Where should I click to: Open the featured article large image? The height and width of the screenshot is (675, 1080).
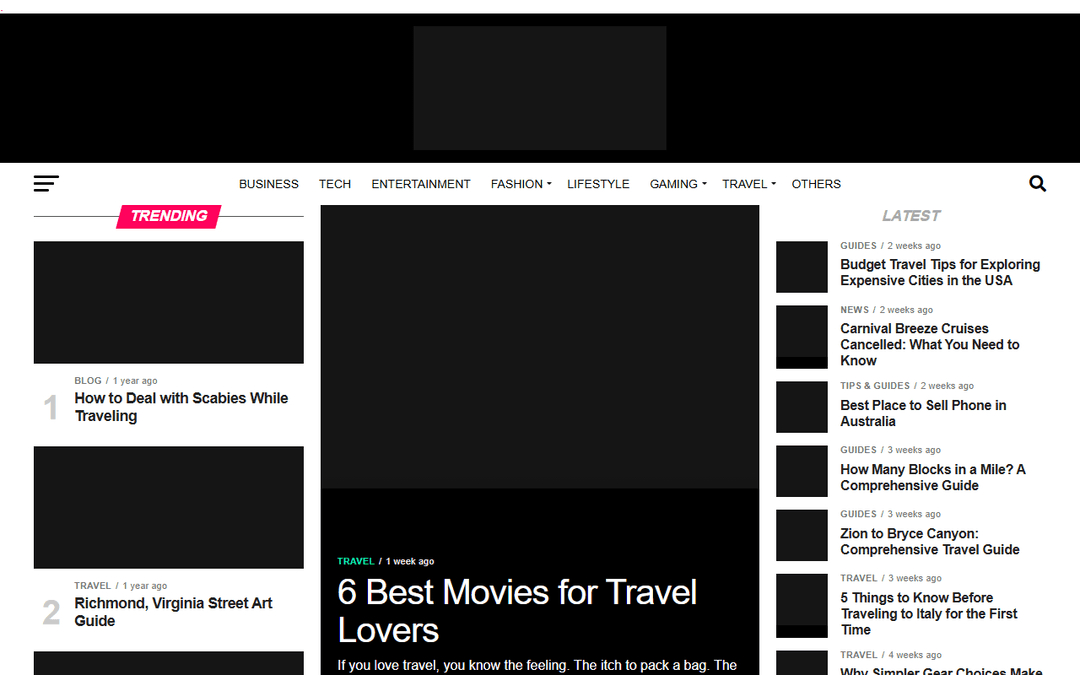540,346
